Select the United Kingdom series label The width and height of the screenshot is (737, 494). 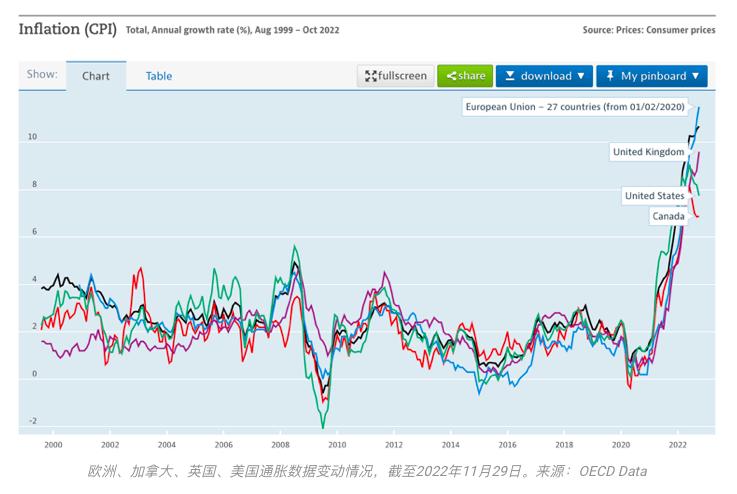click(x=648, y=152)
